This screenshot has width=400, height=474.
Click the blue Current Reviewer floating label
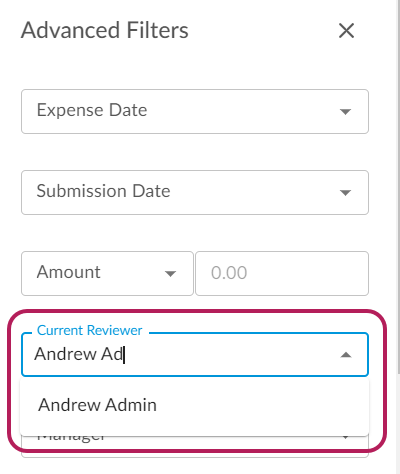(x=89, y=330)
